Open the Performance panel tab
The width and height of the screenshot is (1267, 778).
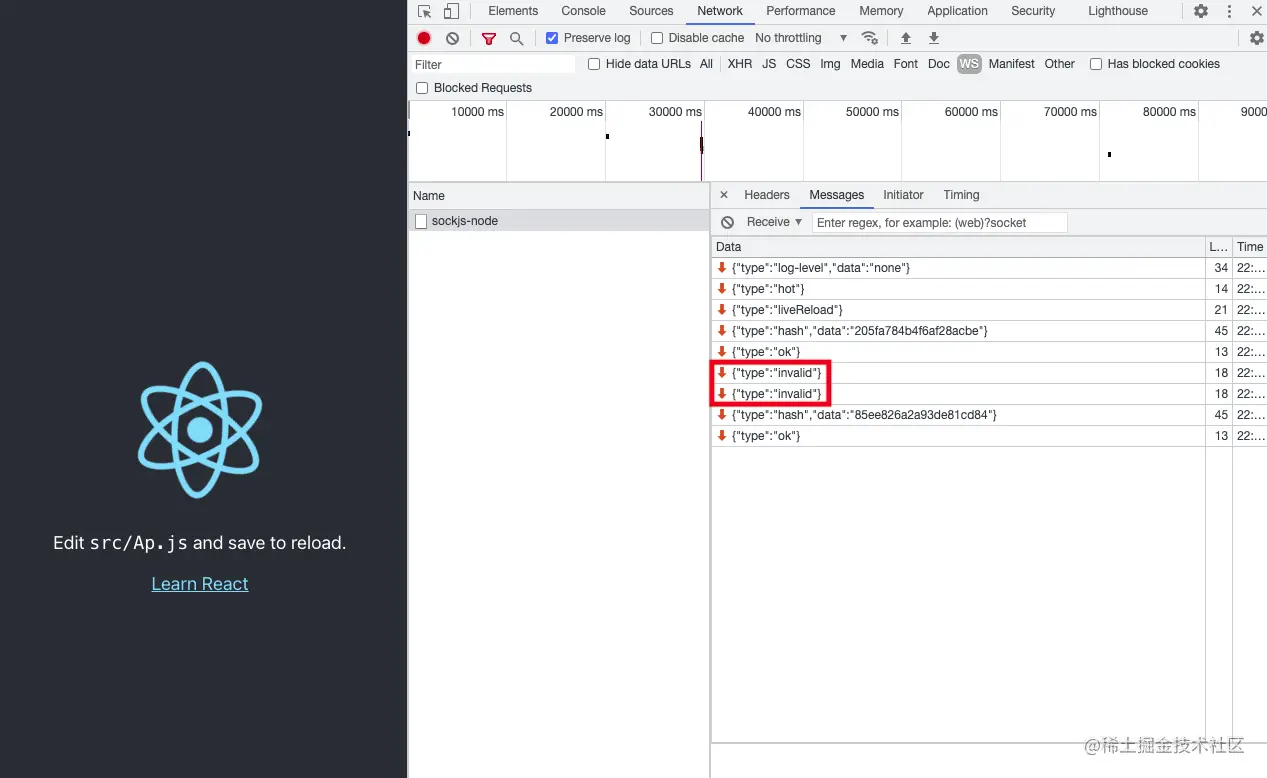(x=801, y=11)
